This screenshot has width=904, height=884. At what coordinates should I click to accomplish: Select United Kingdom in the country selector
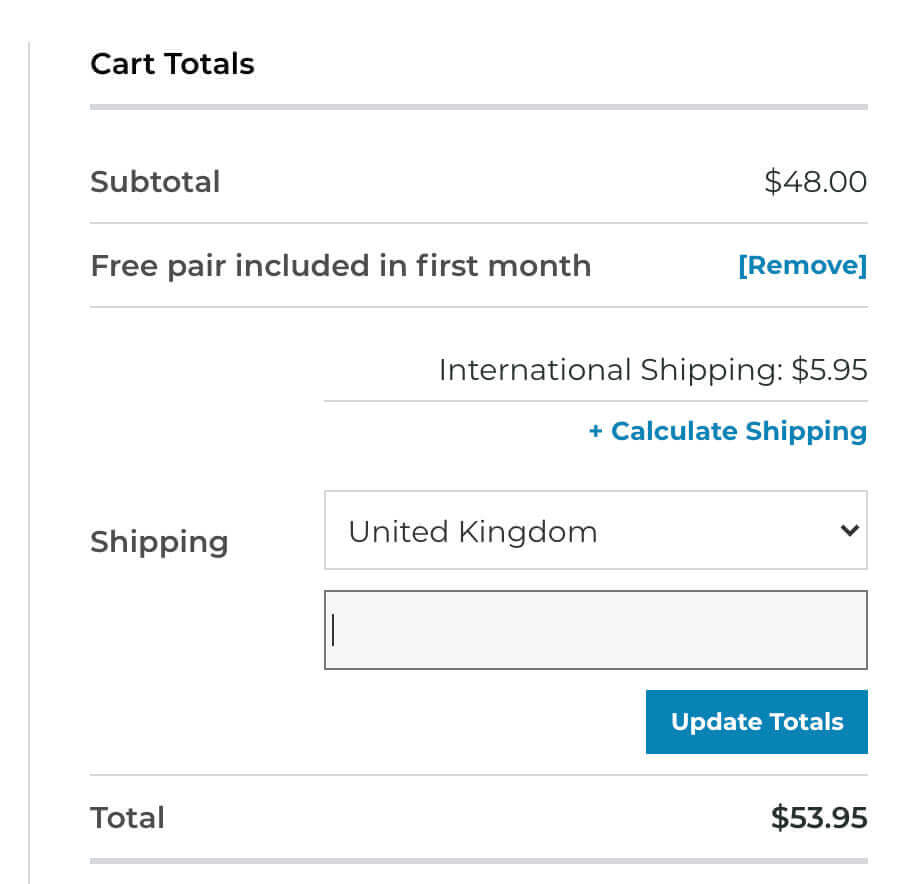click(x=596, y=531)
